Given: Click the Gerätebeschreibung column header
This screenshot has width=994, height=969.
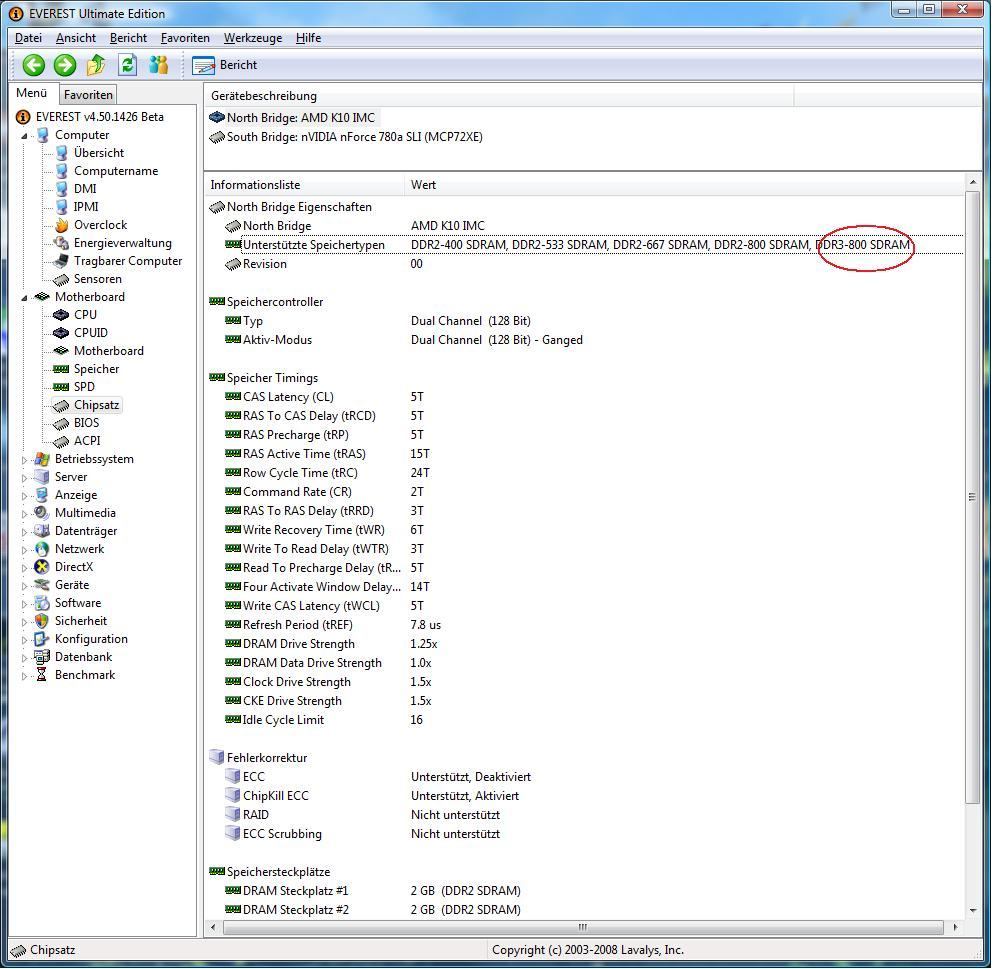Looking at the screenshot, I should click(x=499, y=96).
